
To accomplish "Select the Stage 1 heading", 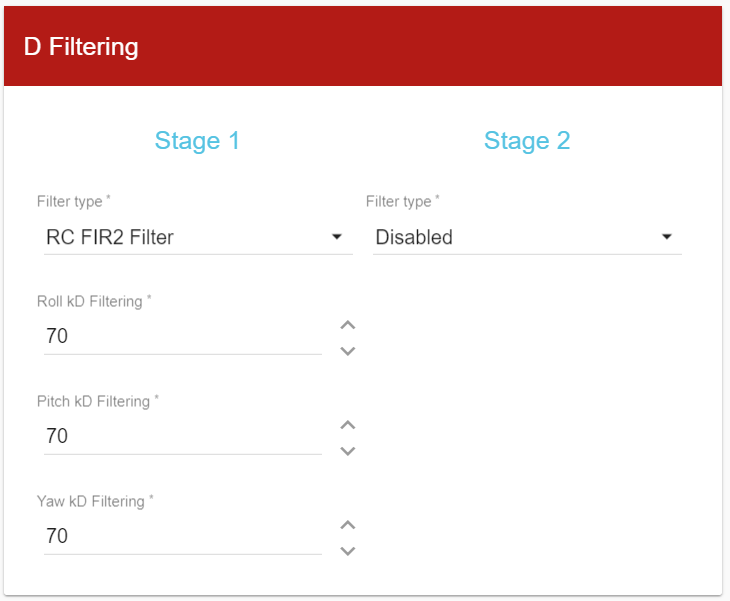I will point(197,140).
